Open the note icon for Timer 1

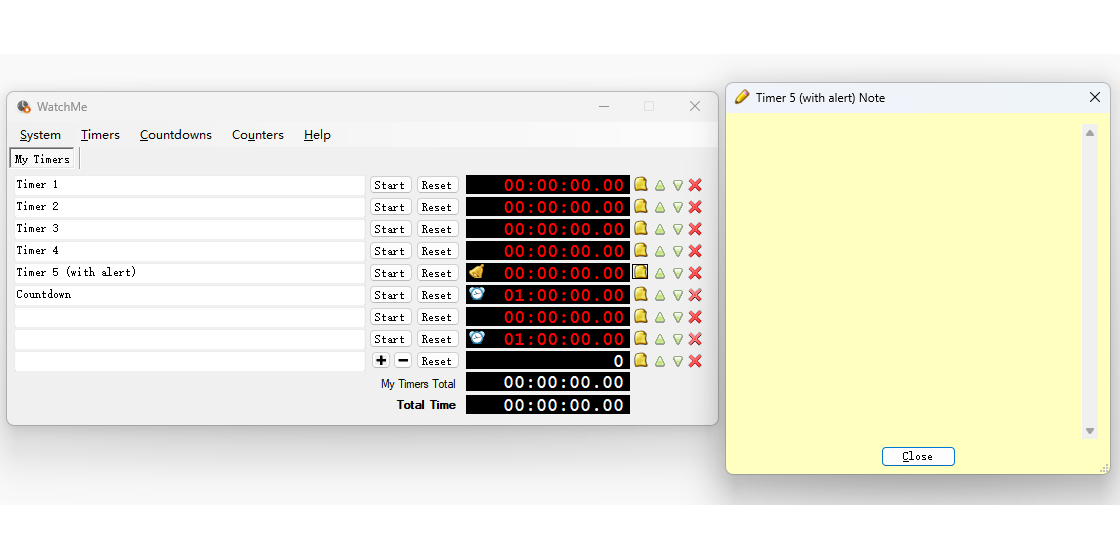[641, 184]
